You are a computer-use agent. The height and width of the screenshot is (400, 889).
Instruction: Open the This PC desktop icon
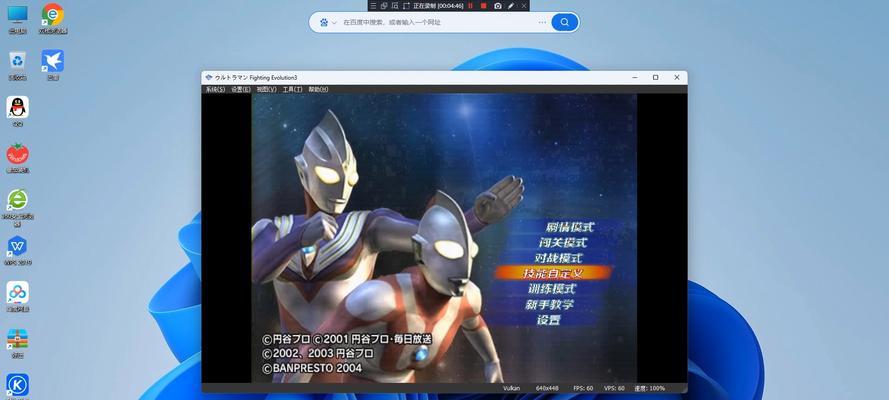tap(18, 19)
